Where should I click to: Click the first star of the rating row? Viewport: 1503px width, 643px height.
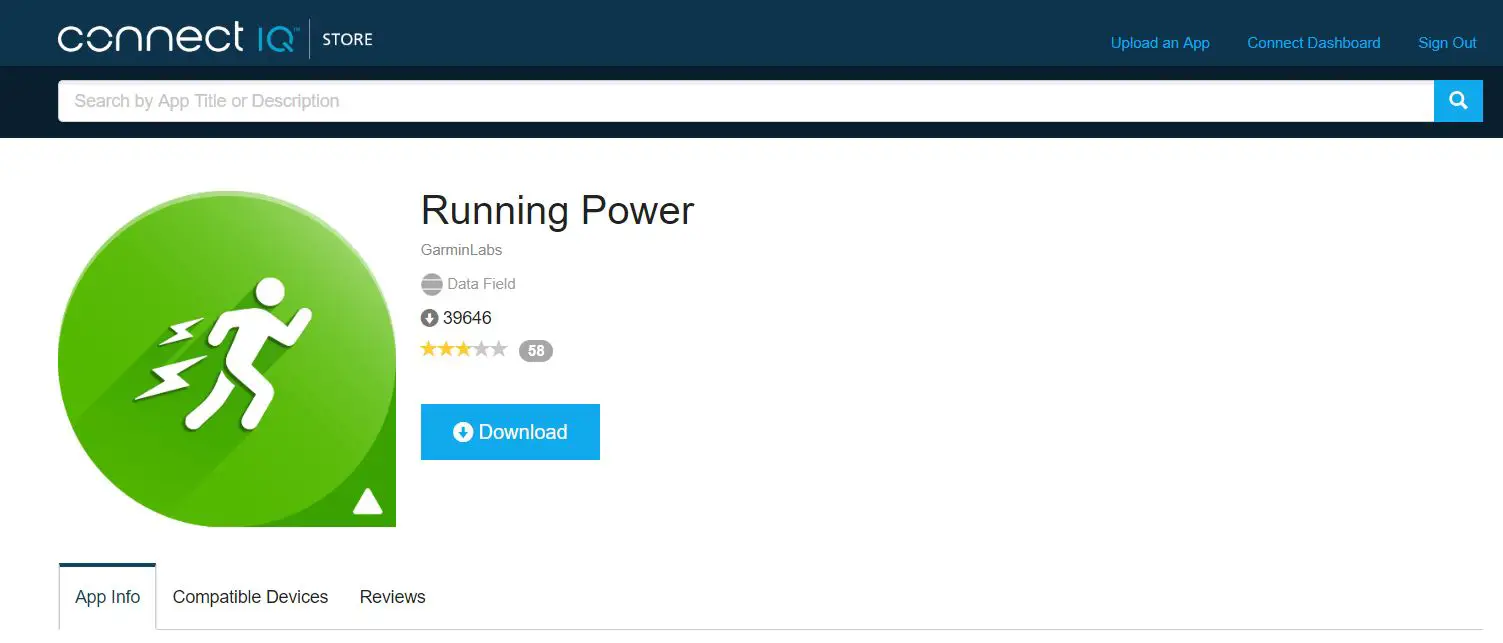pos(429,348)
